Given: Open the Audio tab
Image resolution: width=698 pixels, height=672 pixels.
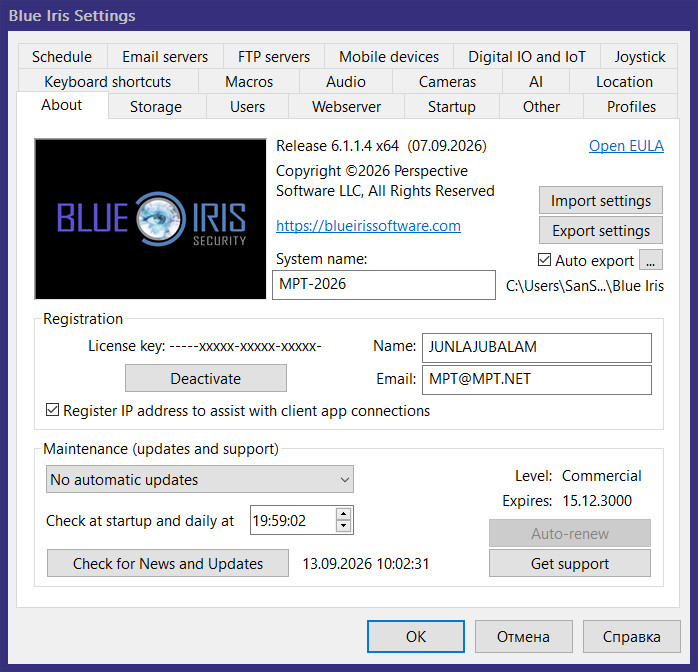Looking at the screenshot, I should pyautogui.click(x=346, y=81).
